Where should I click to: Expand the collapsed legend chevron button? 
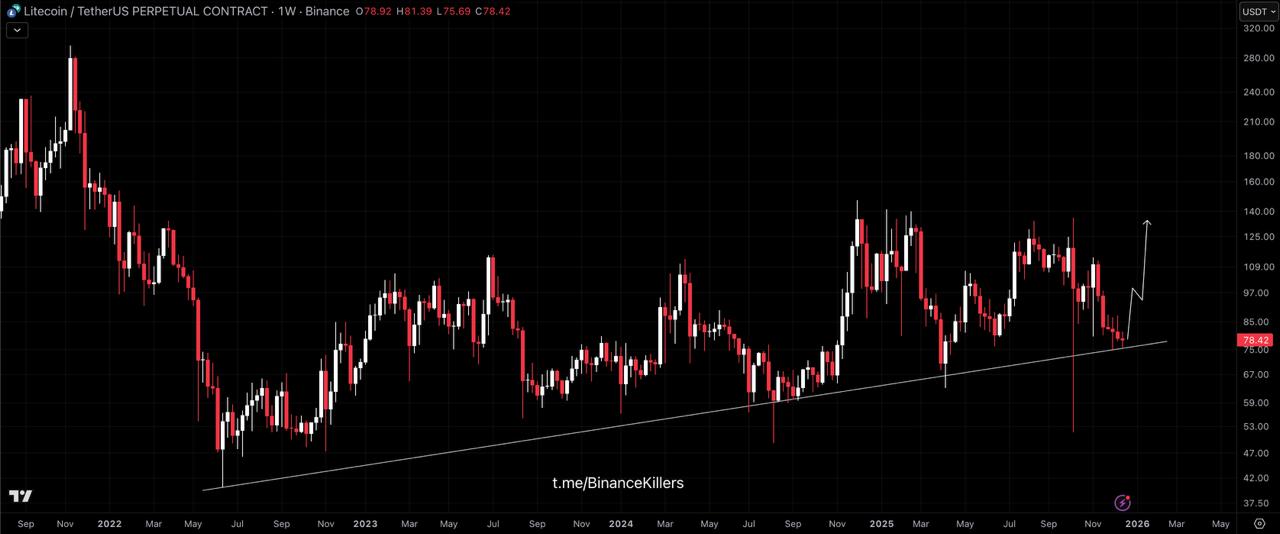pos(18,30)
